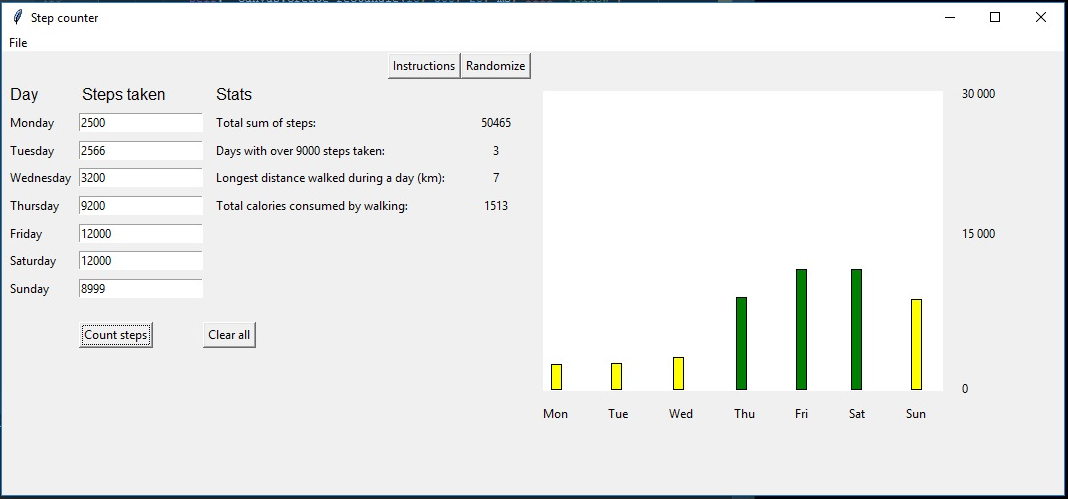Screen dimensions: 1068x499
Task: Focus the Monday steps input field
Action: click(141, 123)
